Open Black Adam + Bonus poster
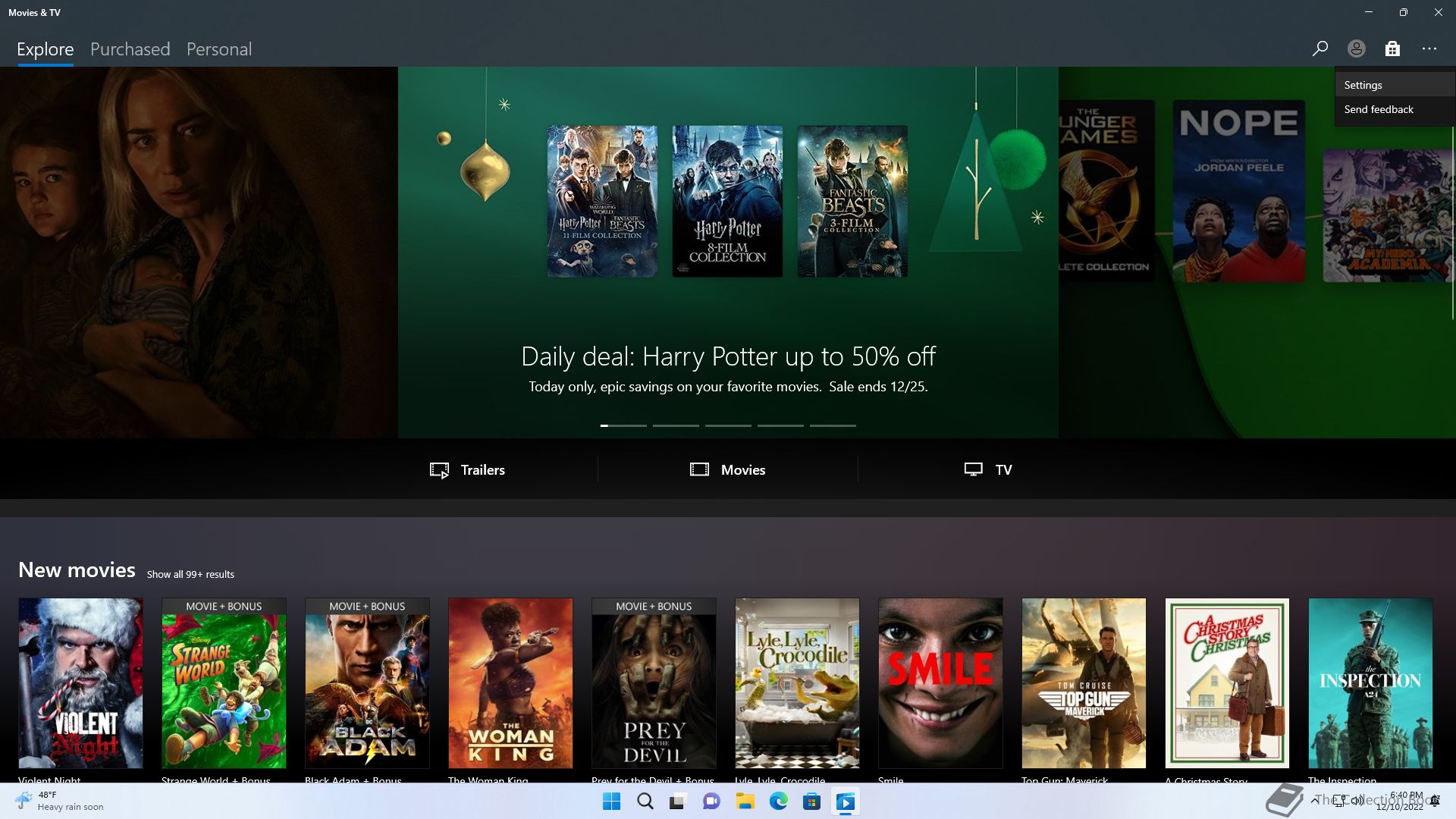The image size is (1456, 819). [367, 683]
